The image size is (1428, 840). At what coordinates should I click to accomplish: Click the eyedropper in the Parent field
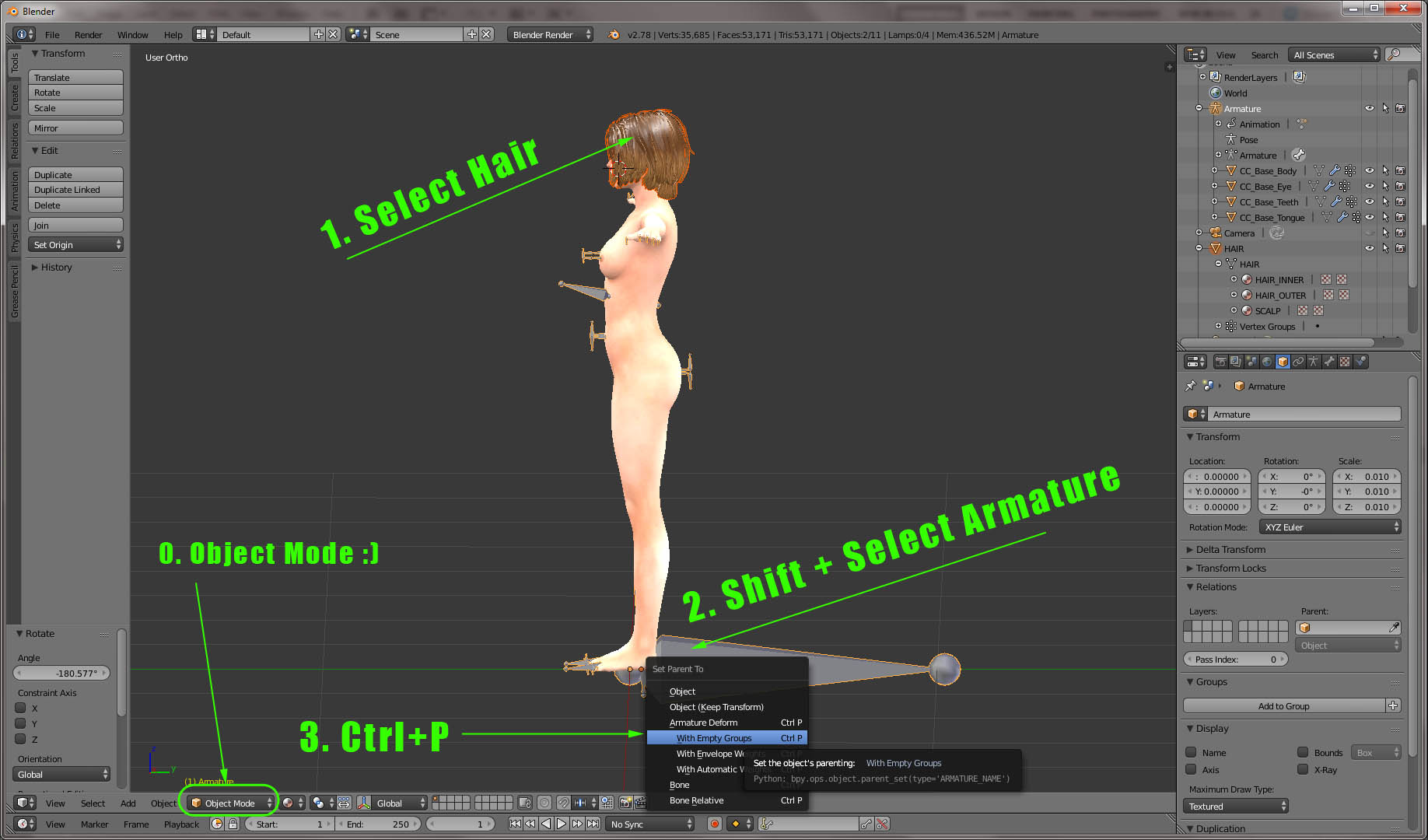click(x=1394, y=628)
